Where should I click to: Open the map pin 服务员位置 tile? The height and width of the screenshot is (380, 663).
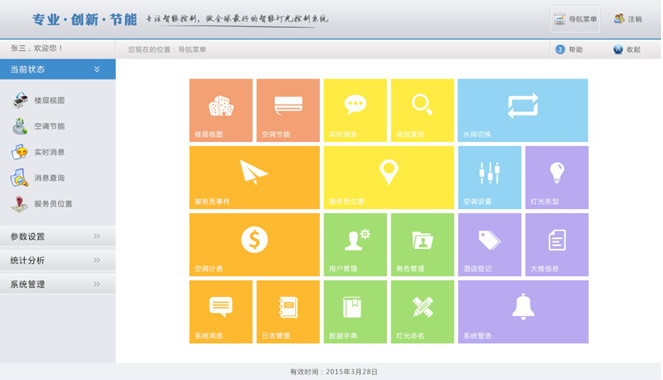coord(389,178)
